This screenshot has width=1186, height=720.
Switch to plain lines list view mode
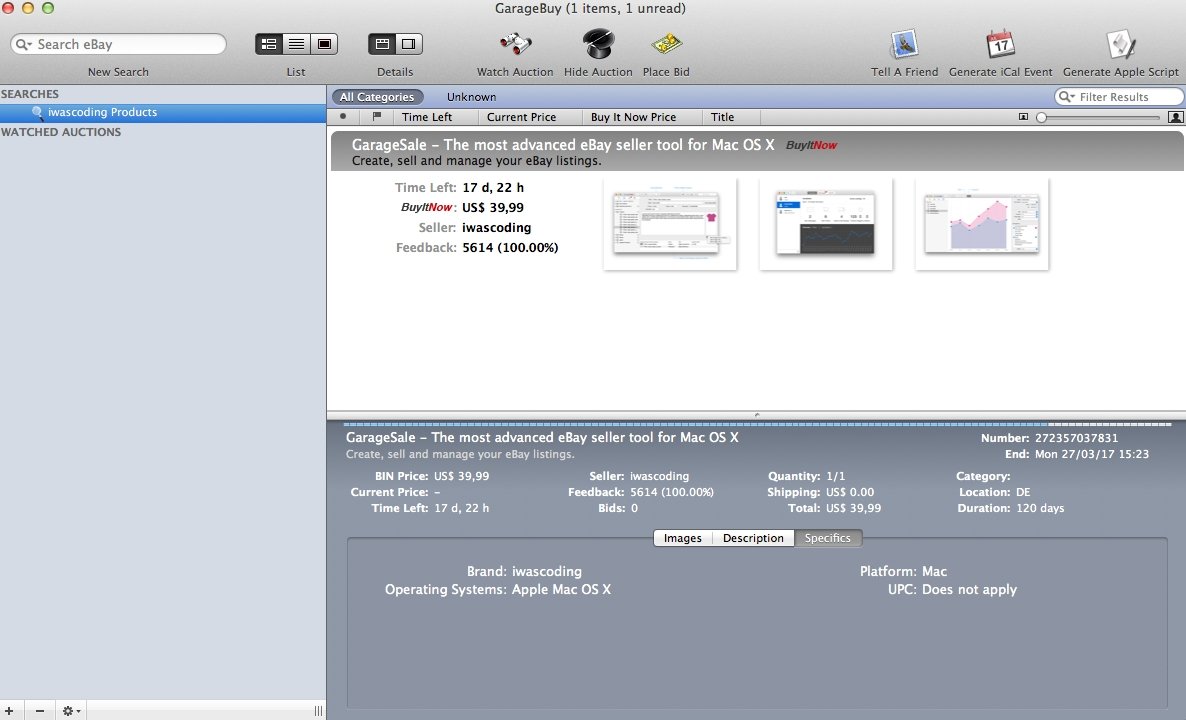(x=296, y=44)
